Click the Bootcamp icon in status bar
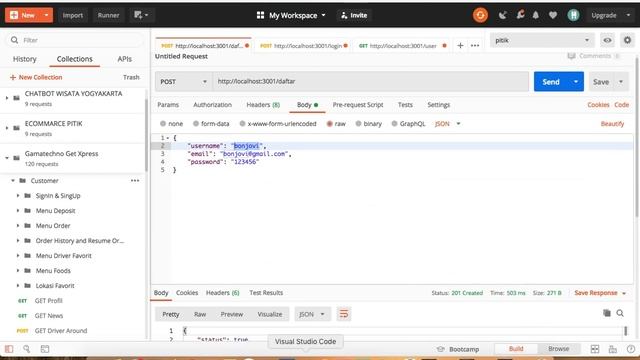The image size is (640, 360). coord(440,349)
